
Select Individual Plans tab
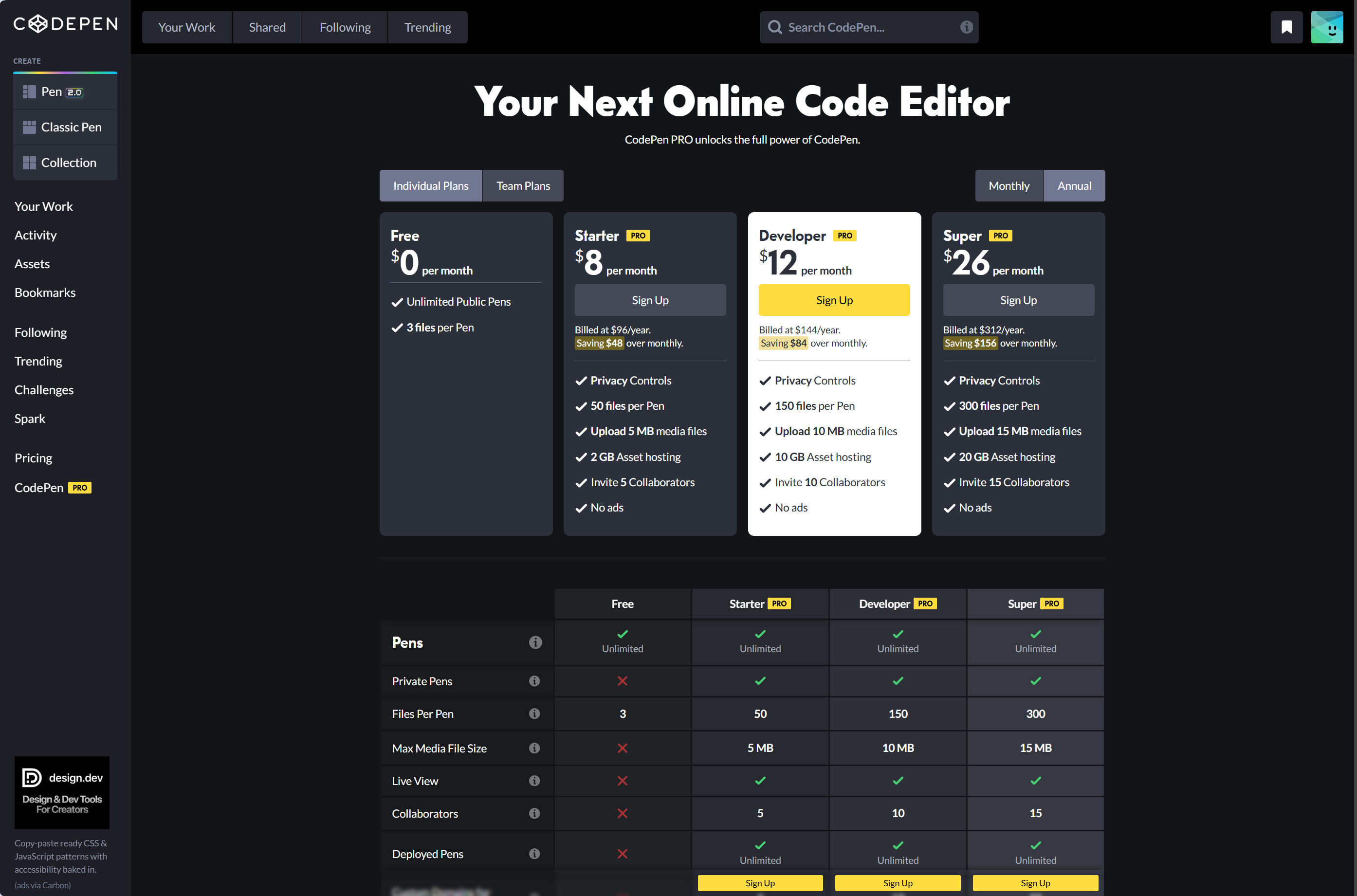coord(431,186)
